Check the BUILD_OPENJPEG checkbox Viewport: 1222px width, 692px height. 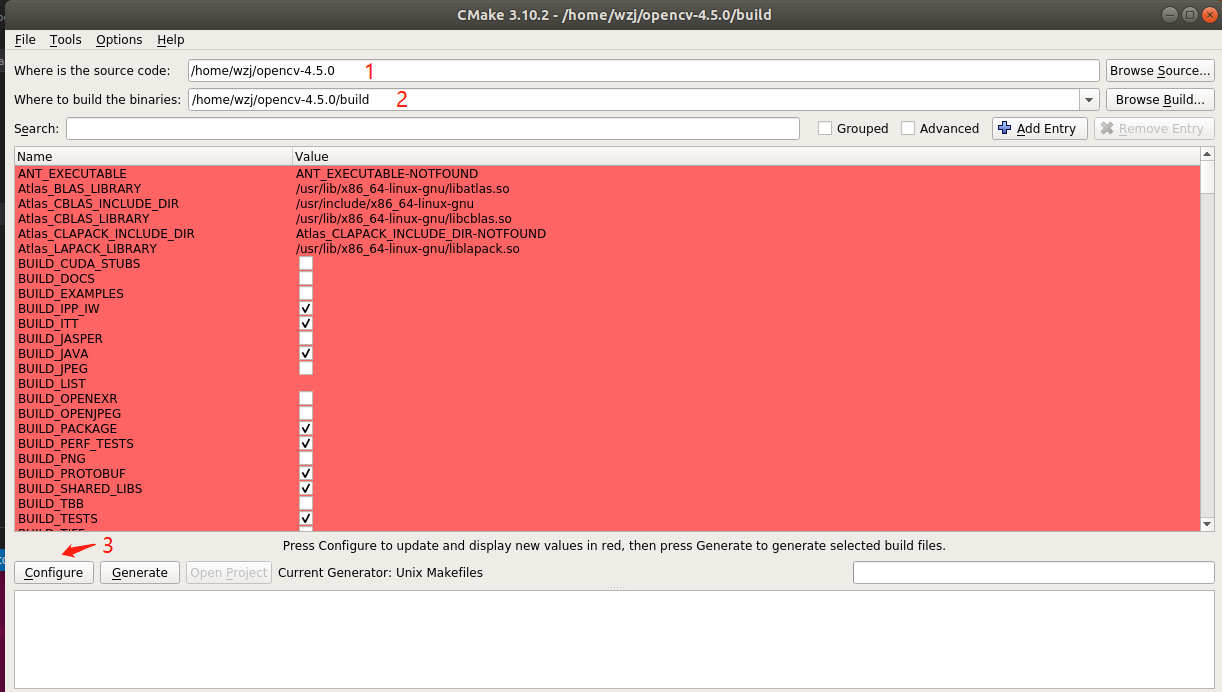[306, 414]
